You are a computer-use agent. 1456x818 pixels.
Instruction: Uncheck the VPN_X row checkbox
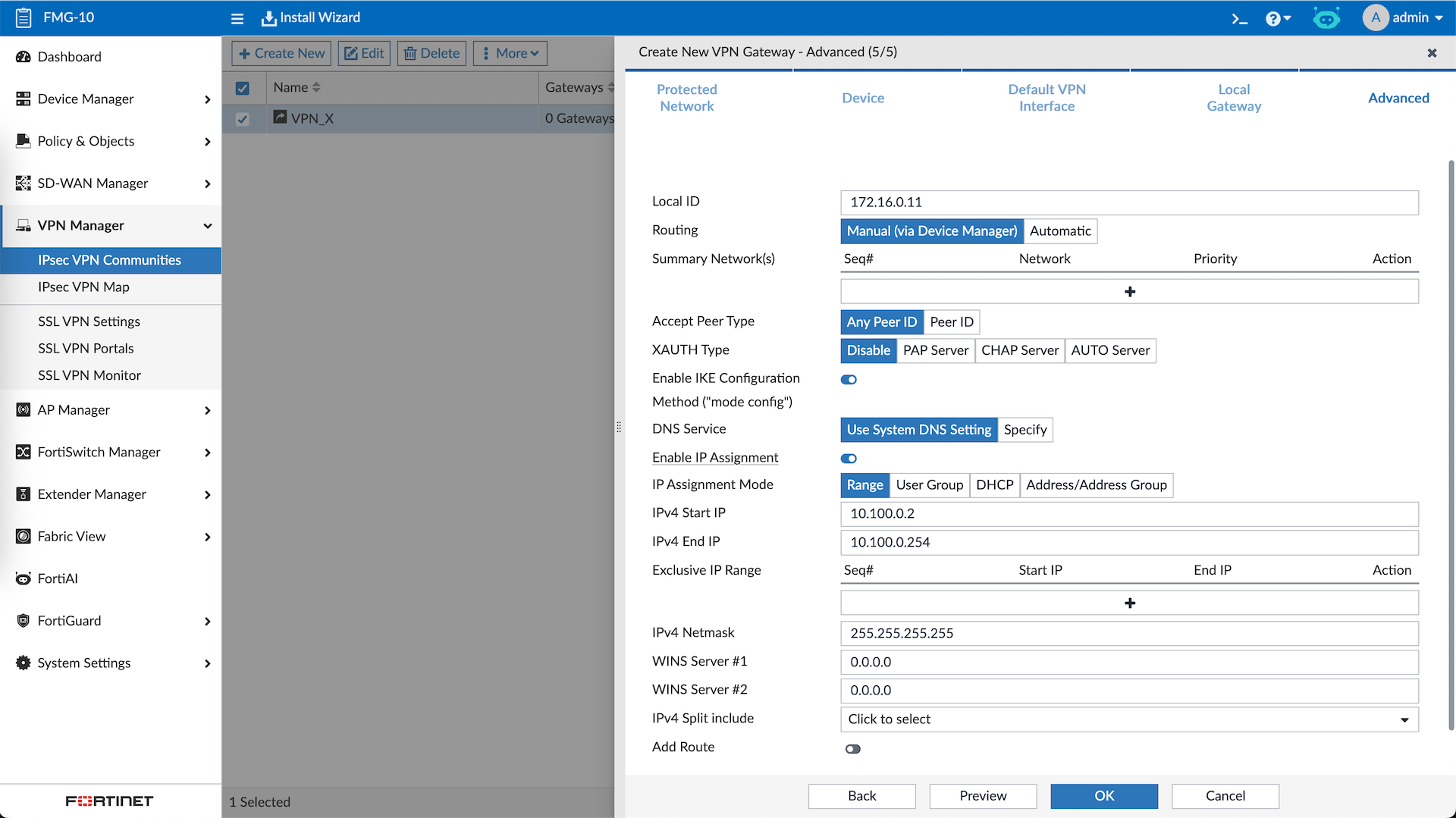[243, 119]
